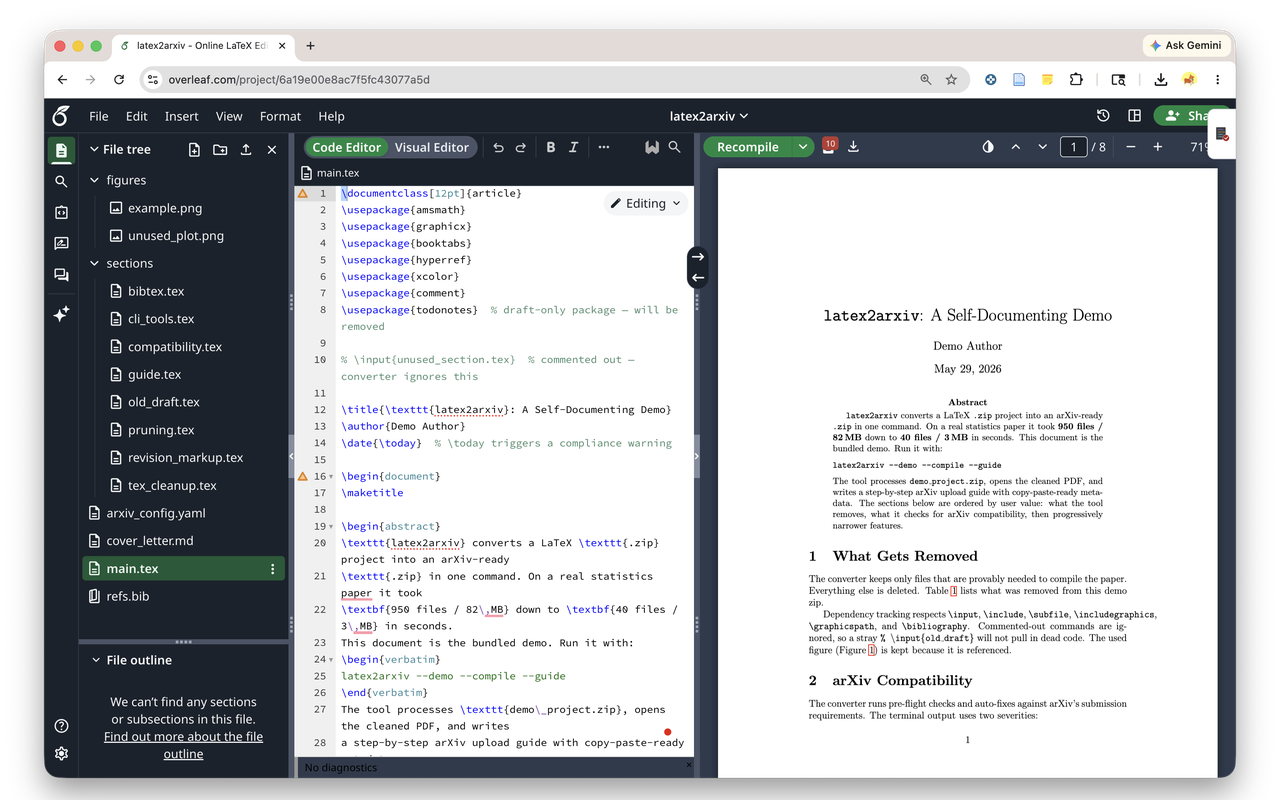
Task: Open the Insert menu
Action: click(182, 116)
